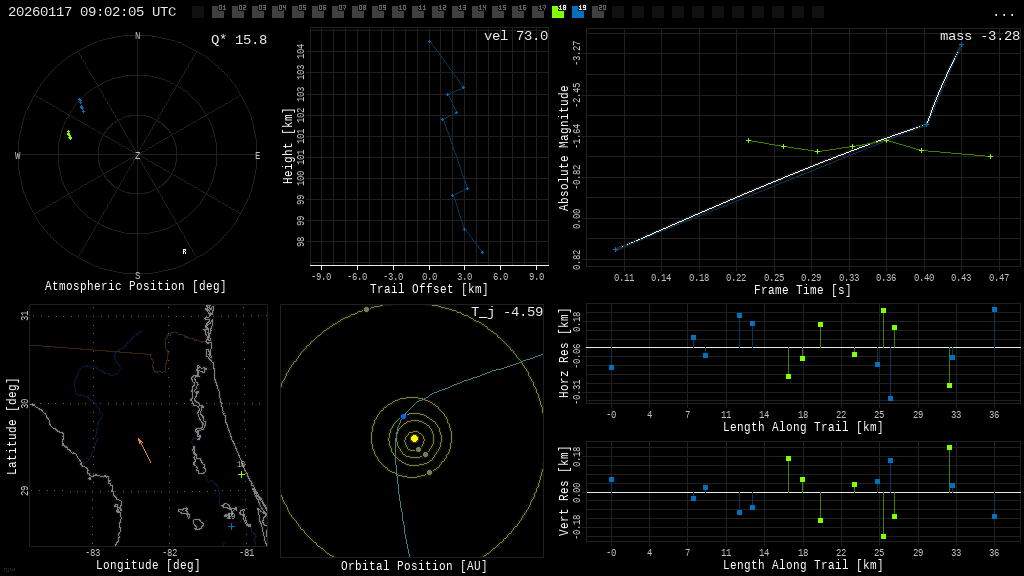
Task: Click the Orbital Position [AU] label
Action: [x=414, y=566]
